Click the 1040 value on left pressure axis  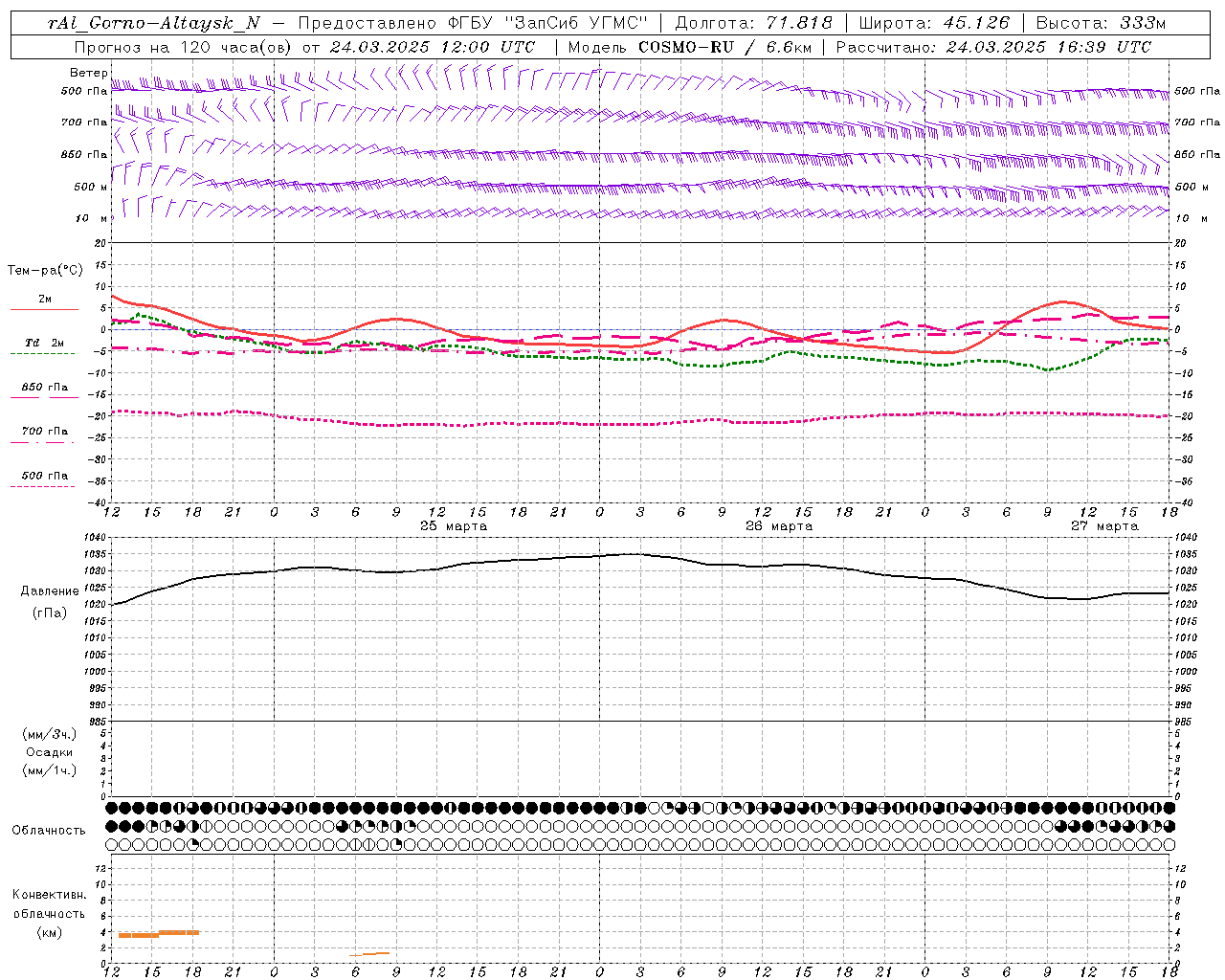[96, 538]
